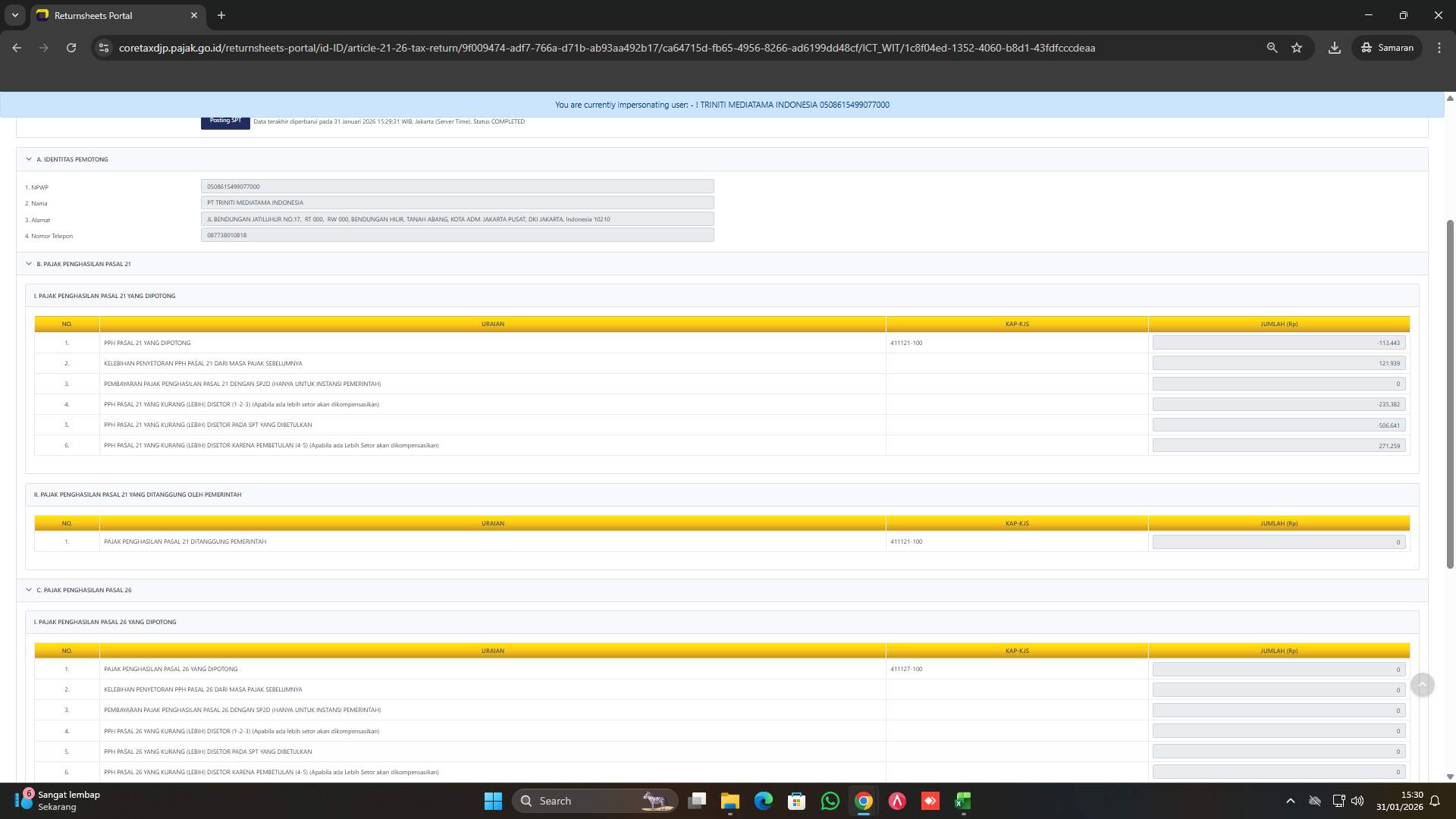
Task: Collapse section C. PAJAK PENGHASILAN PASAL 26
Action: coord(30,590)
